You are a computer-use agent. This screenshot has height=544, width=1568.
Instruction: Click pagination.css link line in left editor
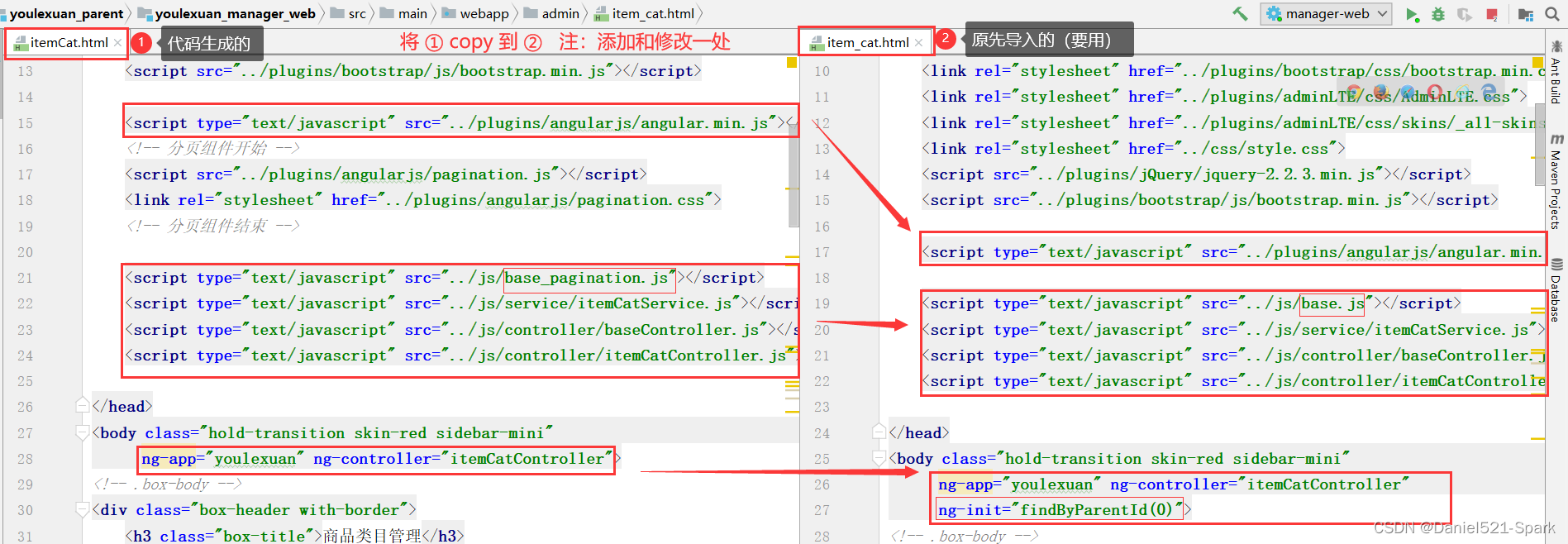(x=423, y=200)
